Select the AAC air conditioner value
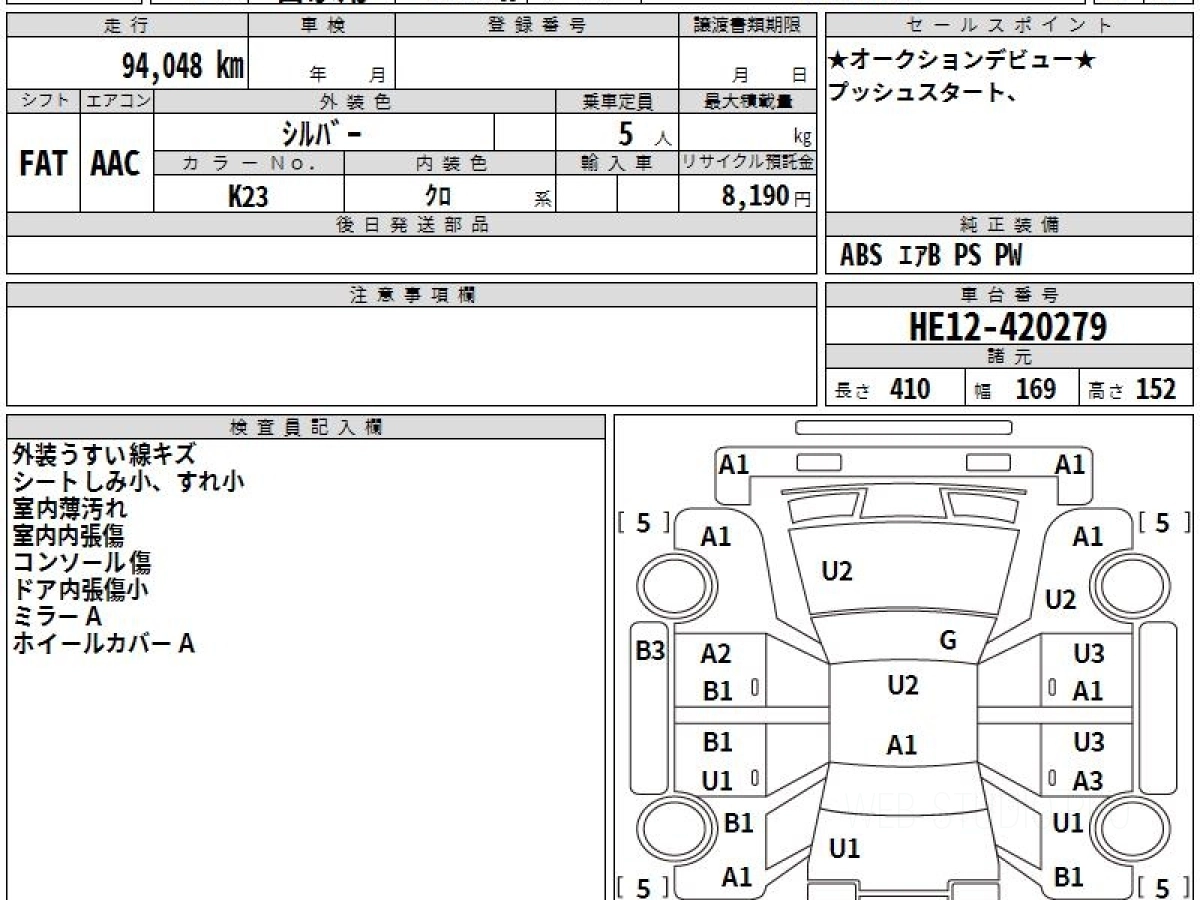1200x900 pixels. click(x=116, y=164)
